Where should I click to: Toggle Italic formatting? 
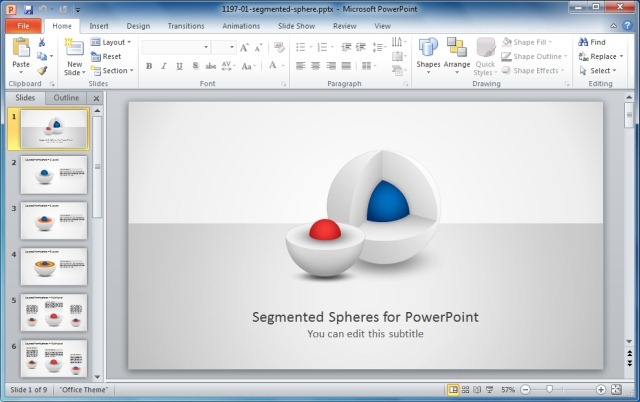tap(164, 66)
